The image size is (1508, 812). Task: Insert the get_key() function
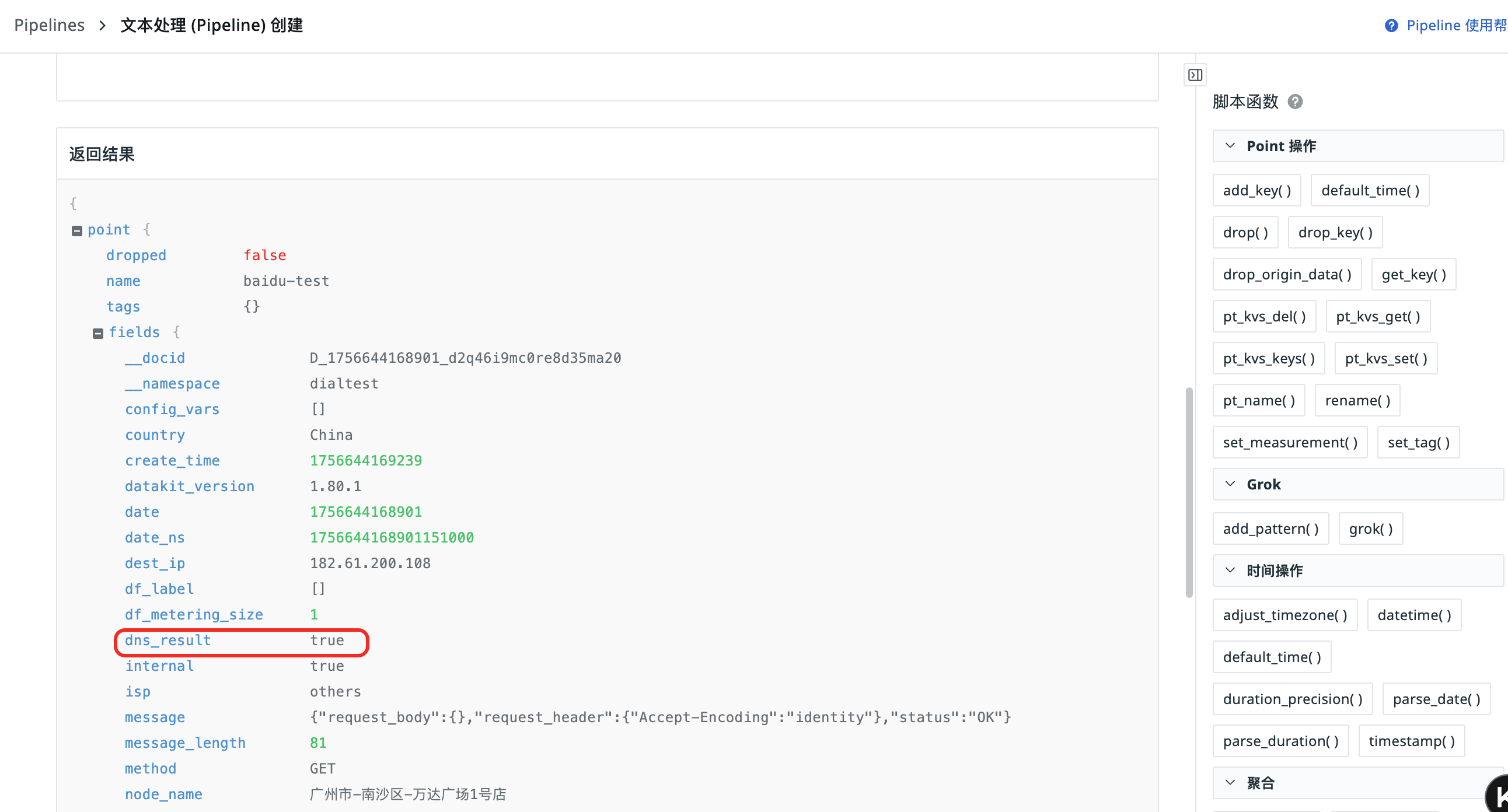coord(1413,274)
